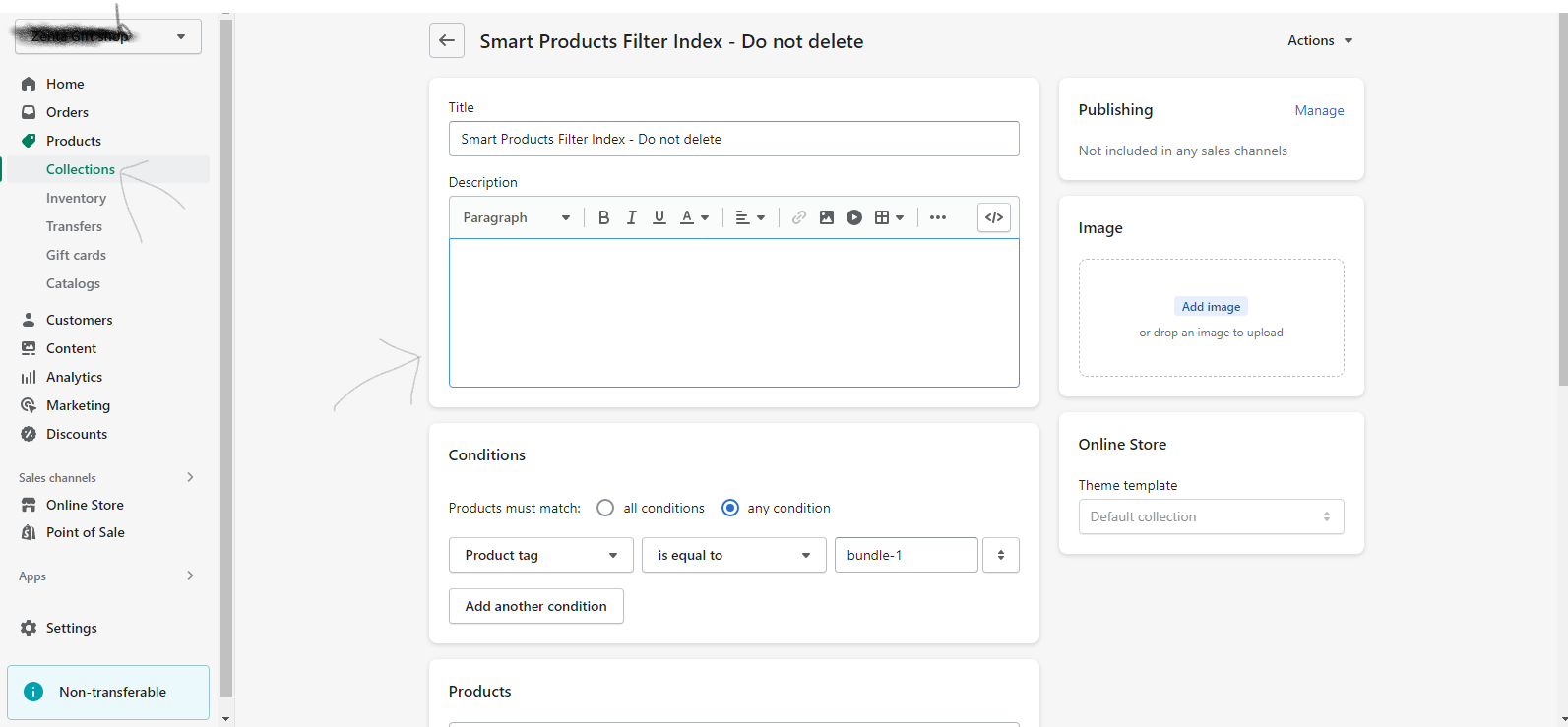1568x727 pixels.
Task: Click the Add another condition button
Action: pyautogui.click(x=535, y=606)
